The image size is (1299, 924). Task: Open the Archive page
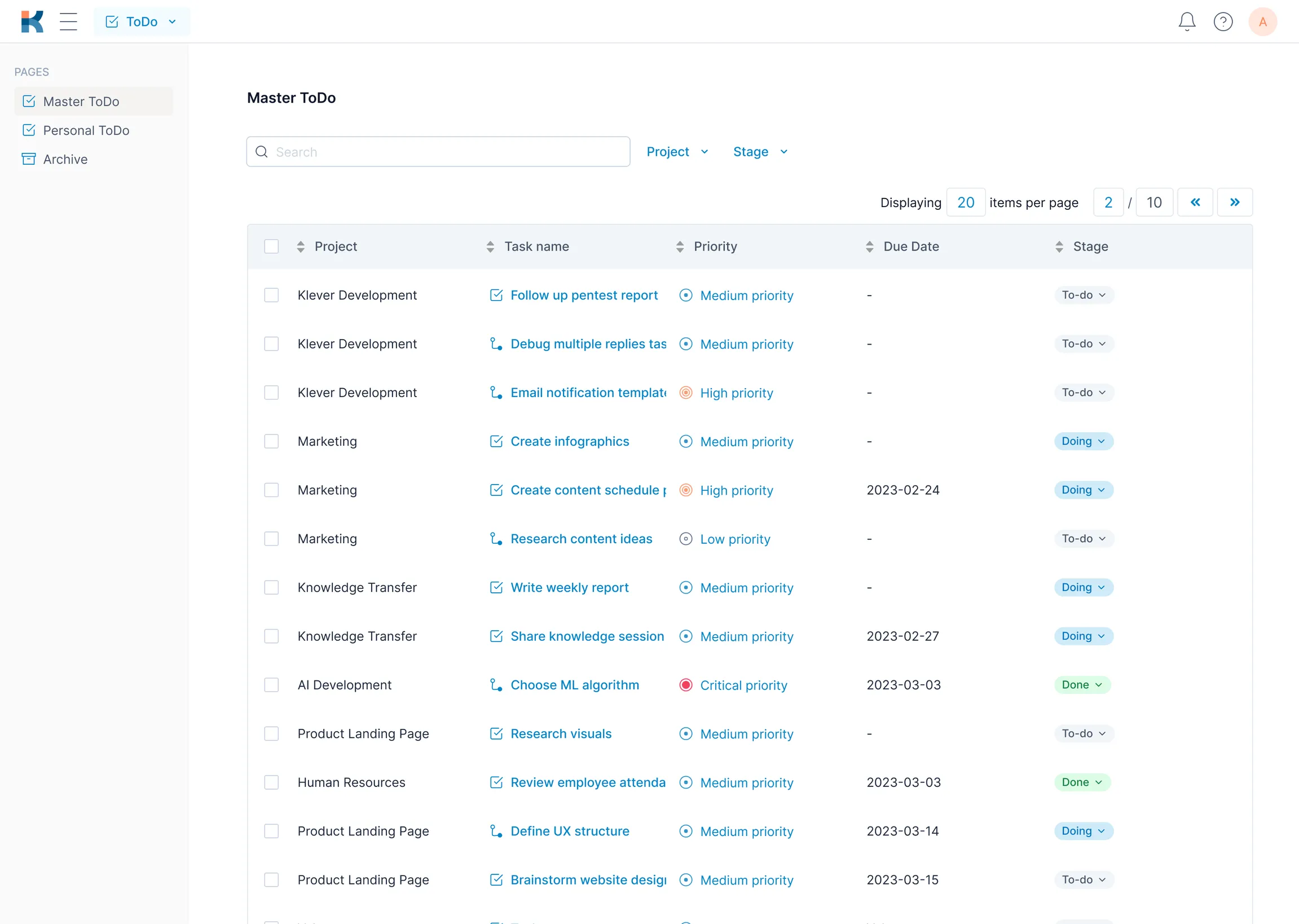tap(65, 158)
